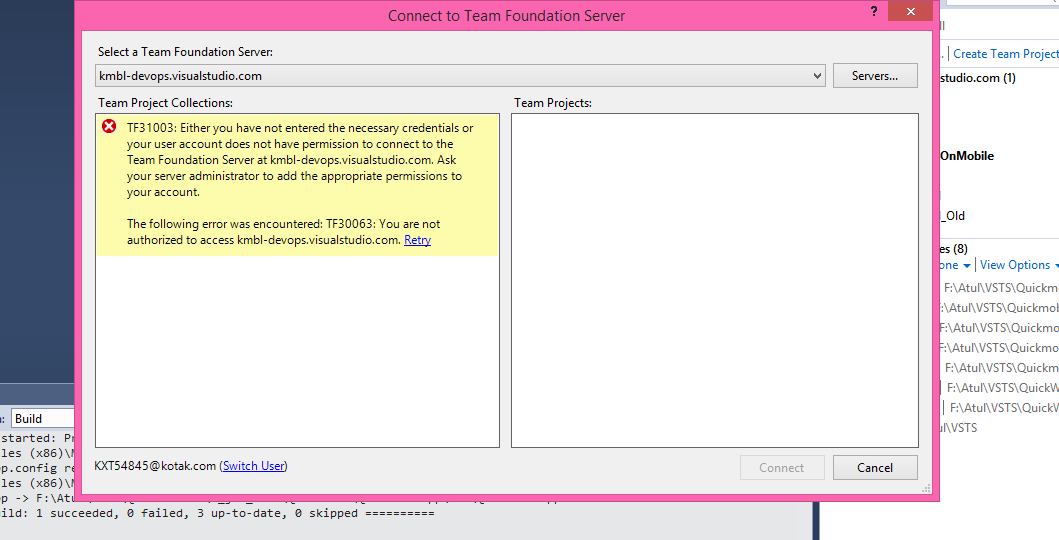Click the disabled Connect button
This screenshot has width=1059, height=540.
tap(781, 467)
